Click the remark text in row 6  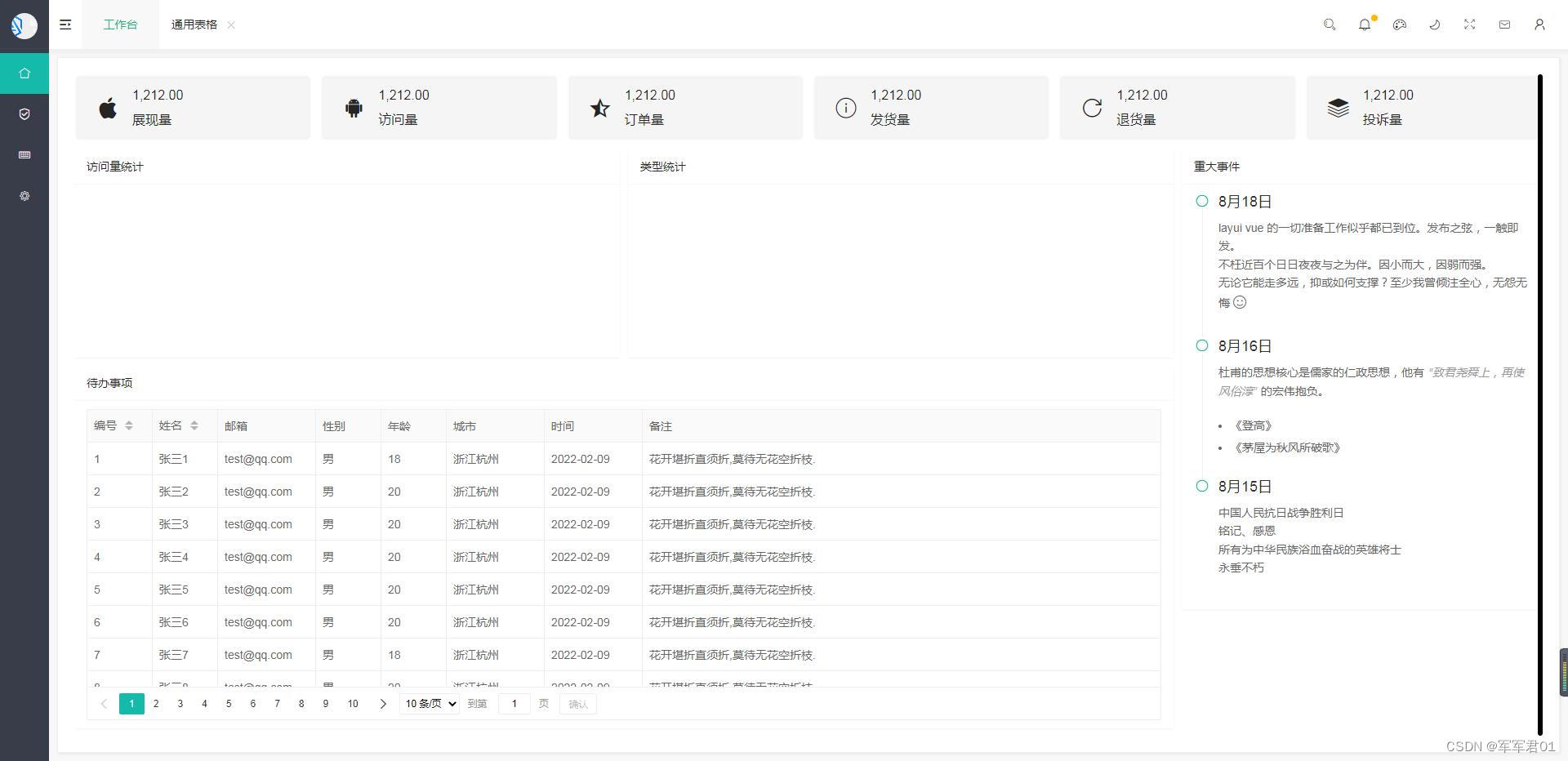pos(733,622)
